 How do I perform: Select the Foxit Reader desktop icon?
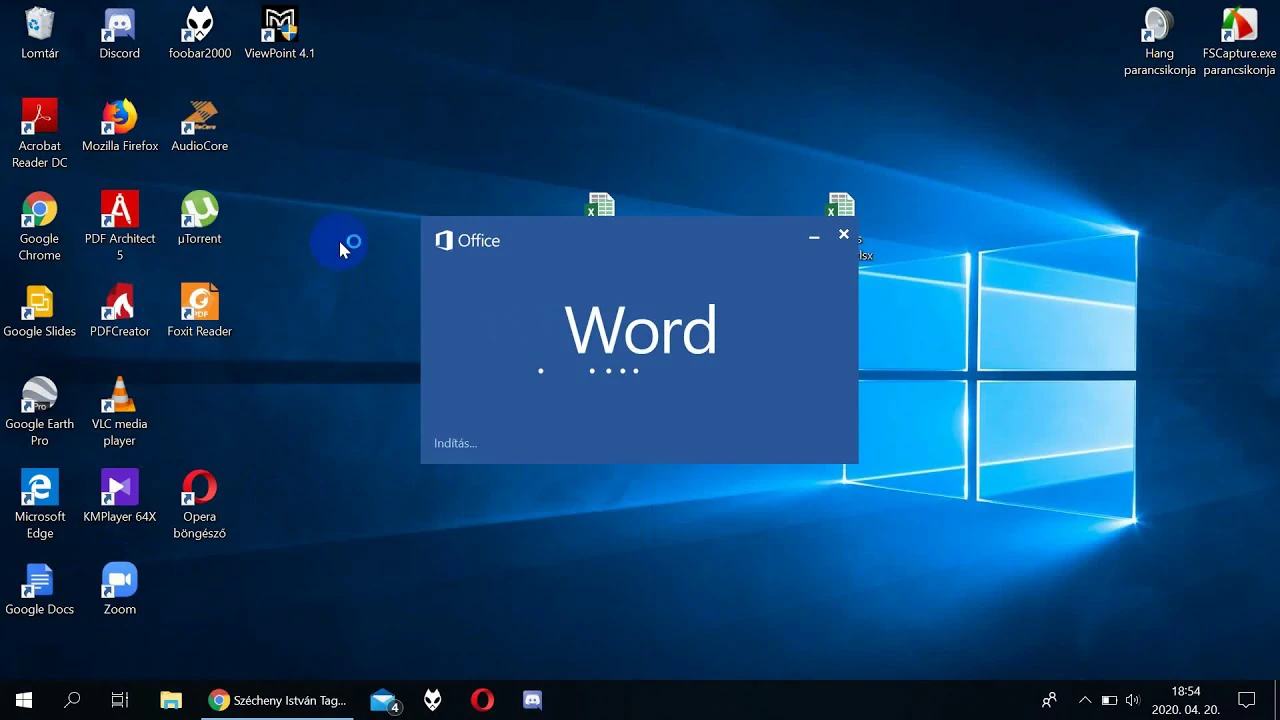(x=199, y=312)
